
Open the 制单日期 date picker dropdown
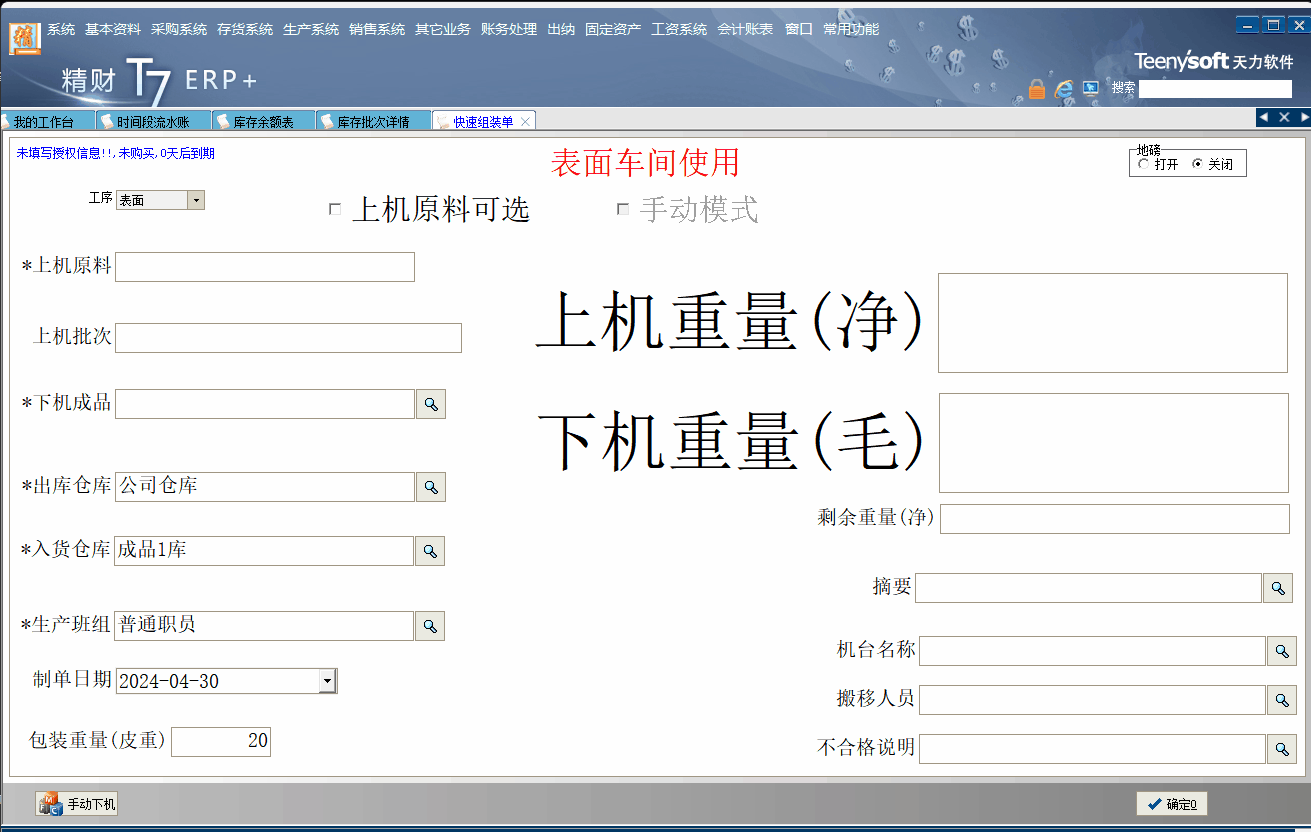point(327,681)
